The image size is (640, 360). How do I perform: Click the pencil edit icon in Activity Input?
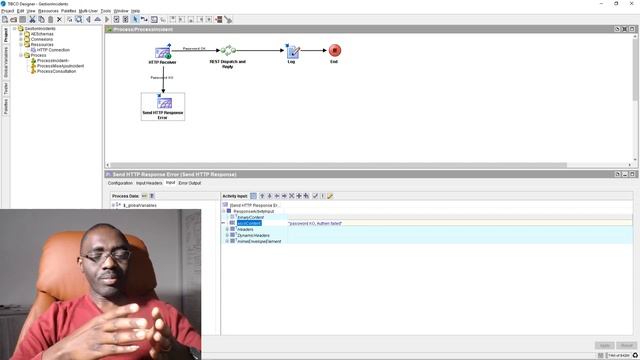330,196
